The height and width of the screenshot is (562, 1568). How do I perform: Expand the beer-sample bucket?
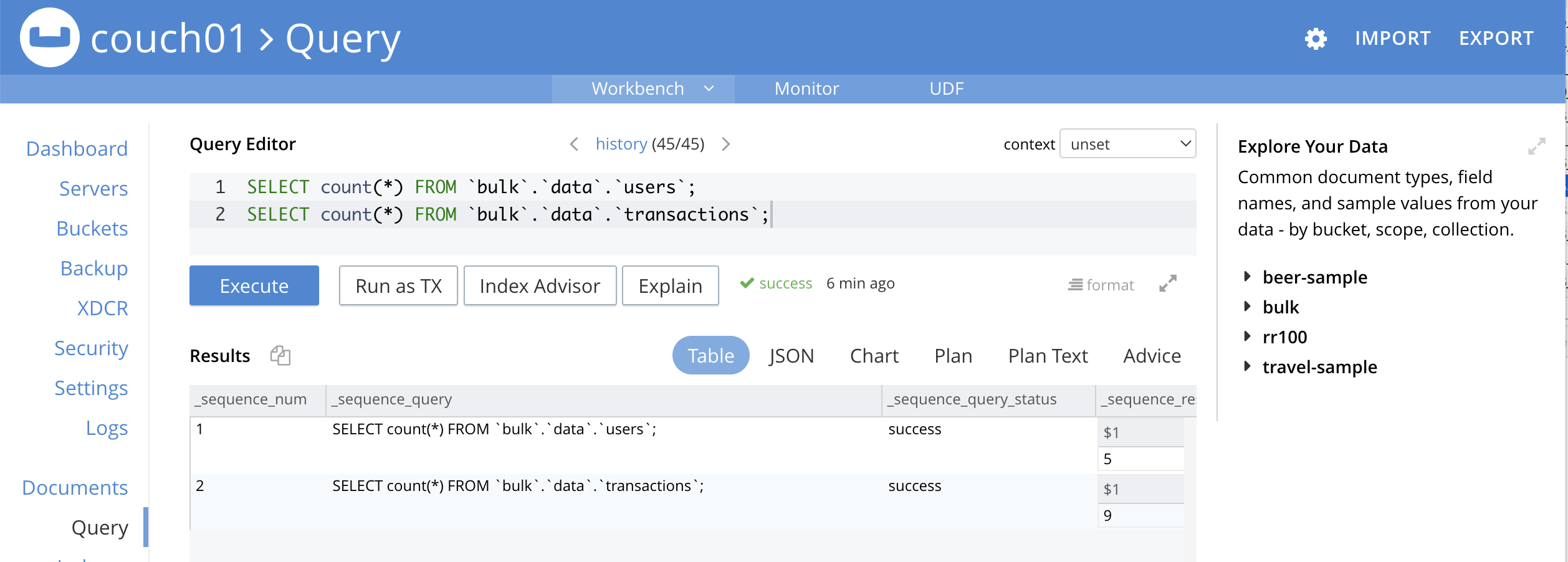[x=1247, y=277]
